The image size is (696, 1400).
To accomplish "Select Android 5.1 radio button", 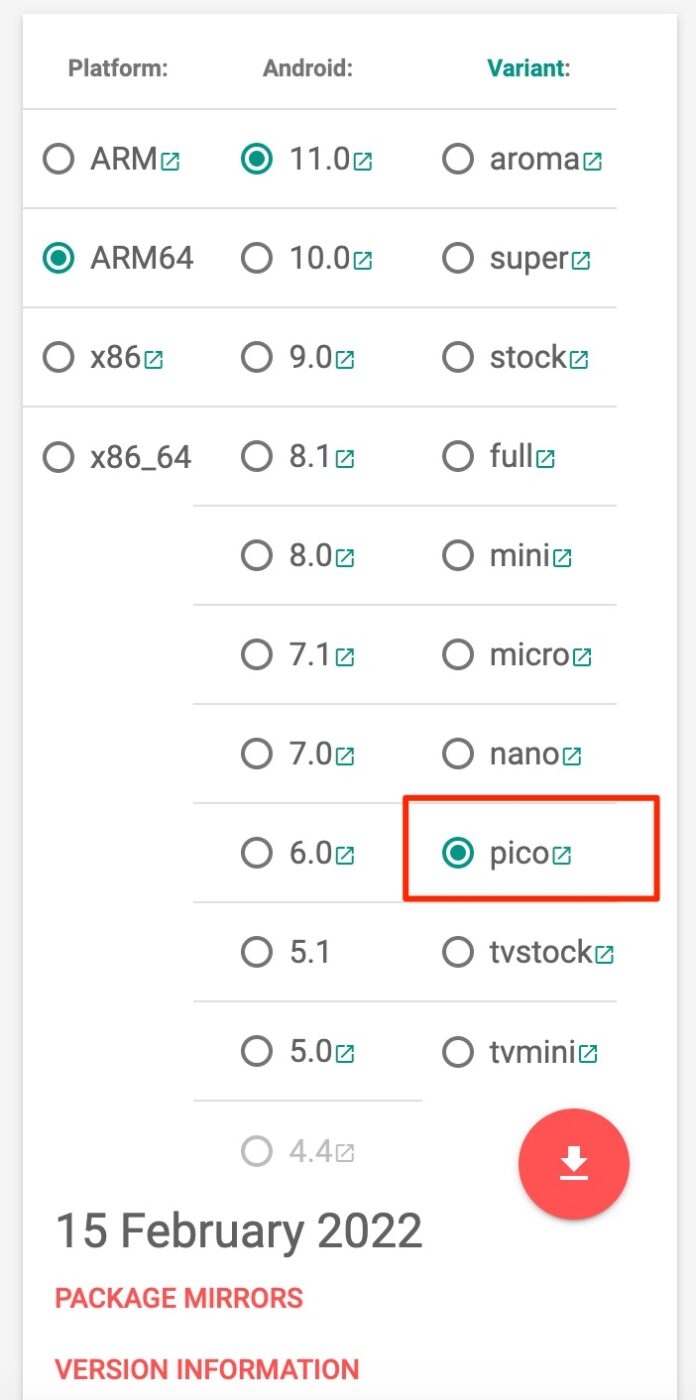I will (257, 952).
